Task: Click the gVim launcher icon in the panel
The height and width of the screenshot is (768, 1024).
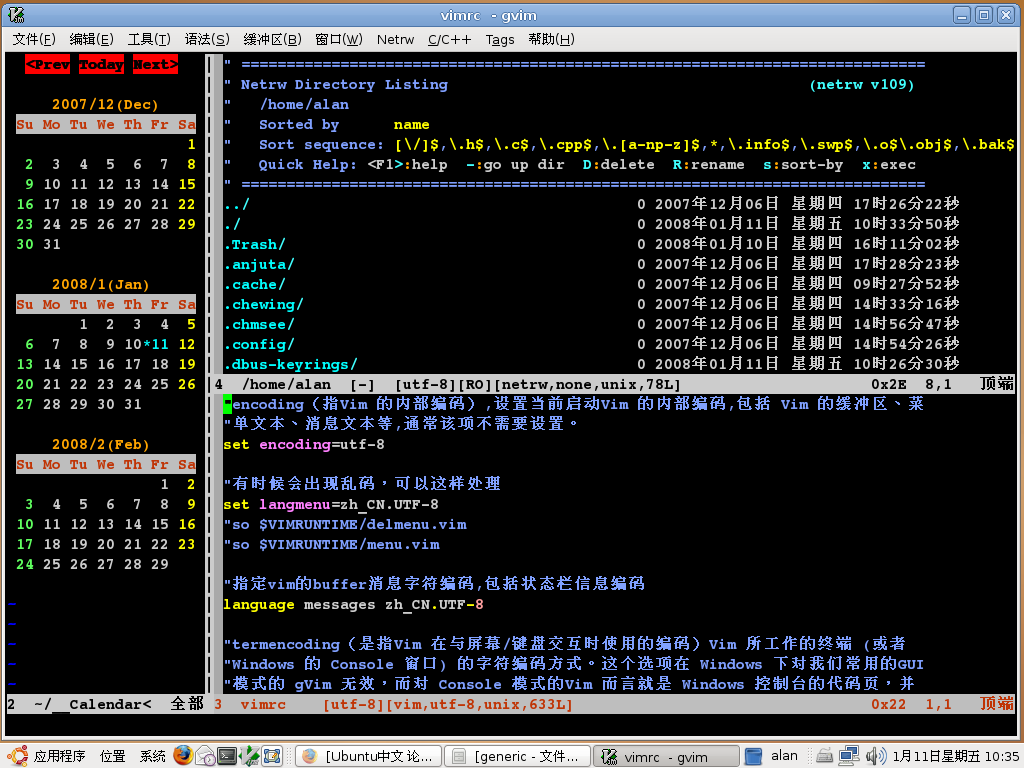Action: tap(249, 756)
